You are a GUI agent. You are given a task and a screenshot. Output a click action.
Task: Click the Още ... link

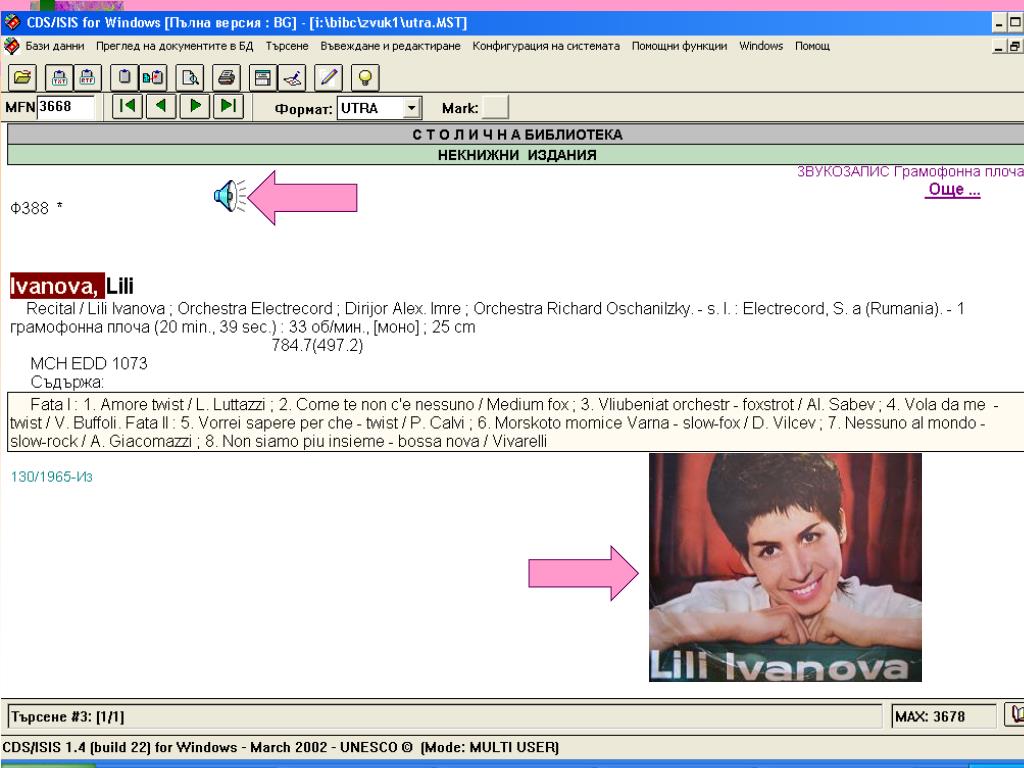[x=954, y=189]
